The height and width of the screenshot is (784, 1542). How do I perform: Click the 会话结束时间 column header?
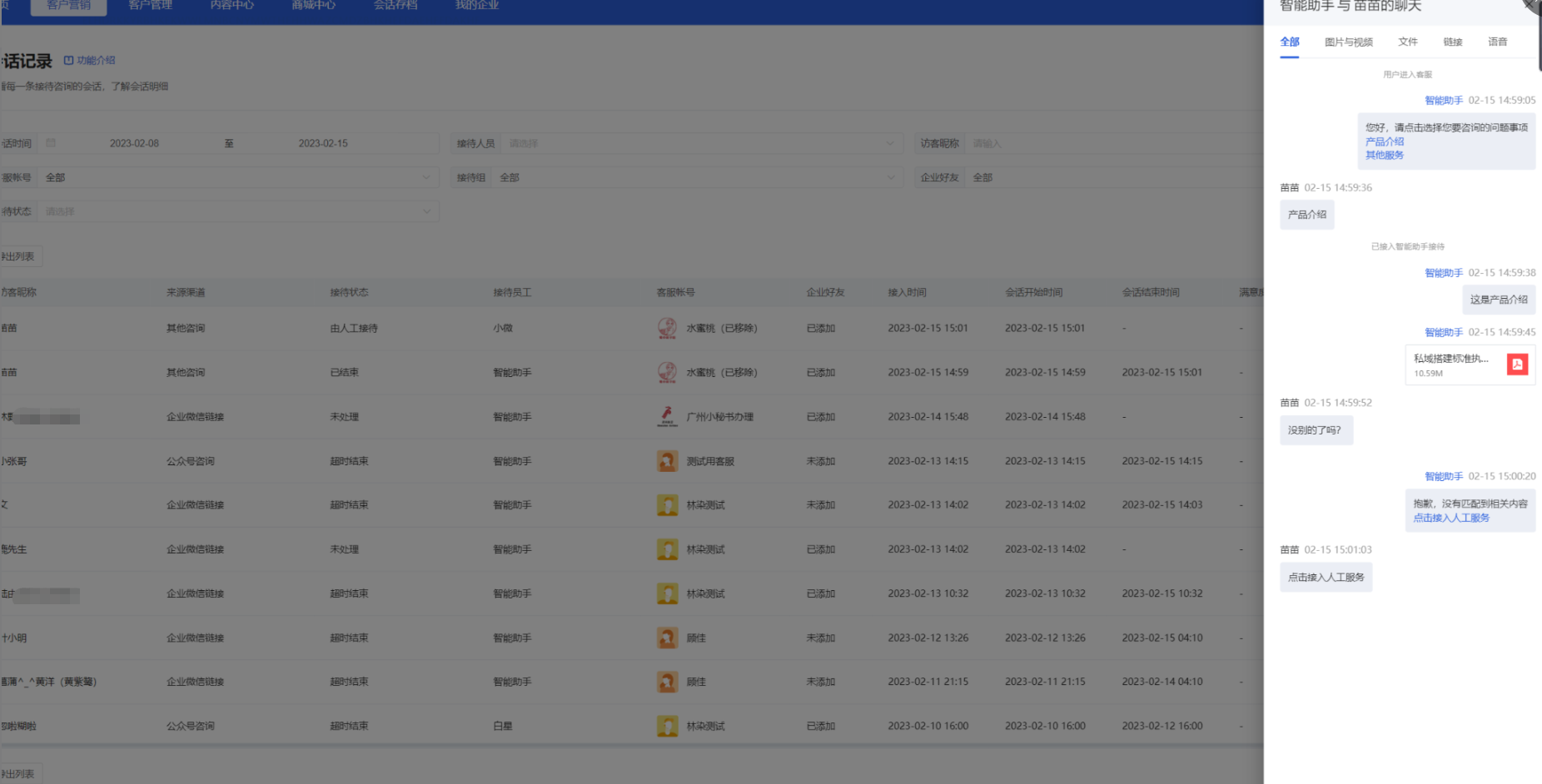[x=1151, y=293]
